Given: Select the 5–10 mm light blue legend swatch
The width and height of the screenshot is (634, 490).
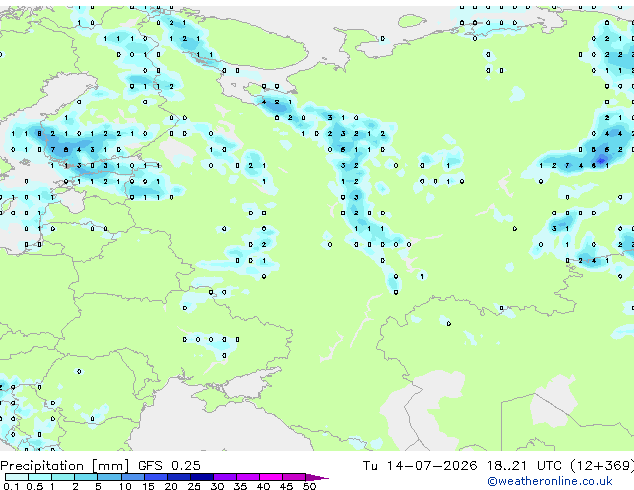Looking at the screenshot, I should 109,477.
